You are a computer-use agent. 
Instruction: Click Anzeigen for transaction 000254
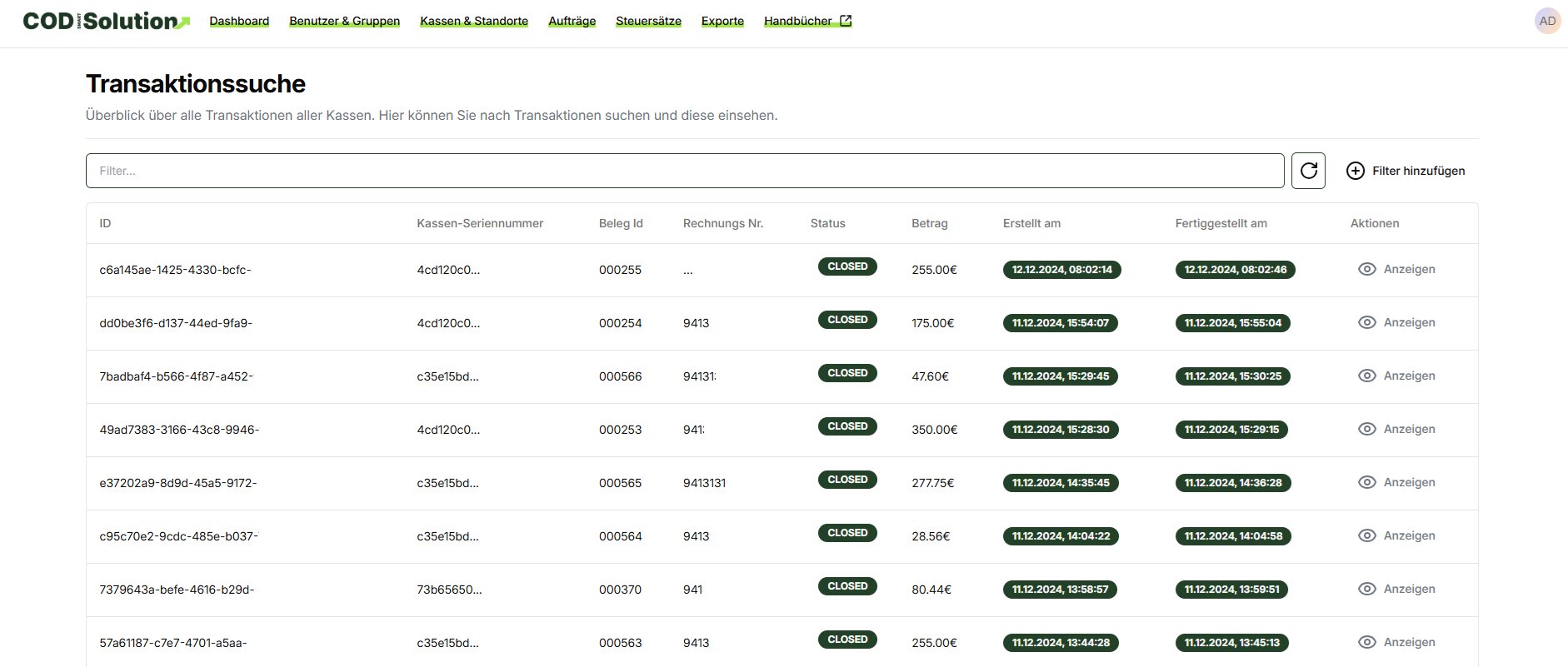(1409, 322)
